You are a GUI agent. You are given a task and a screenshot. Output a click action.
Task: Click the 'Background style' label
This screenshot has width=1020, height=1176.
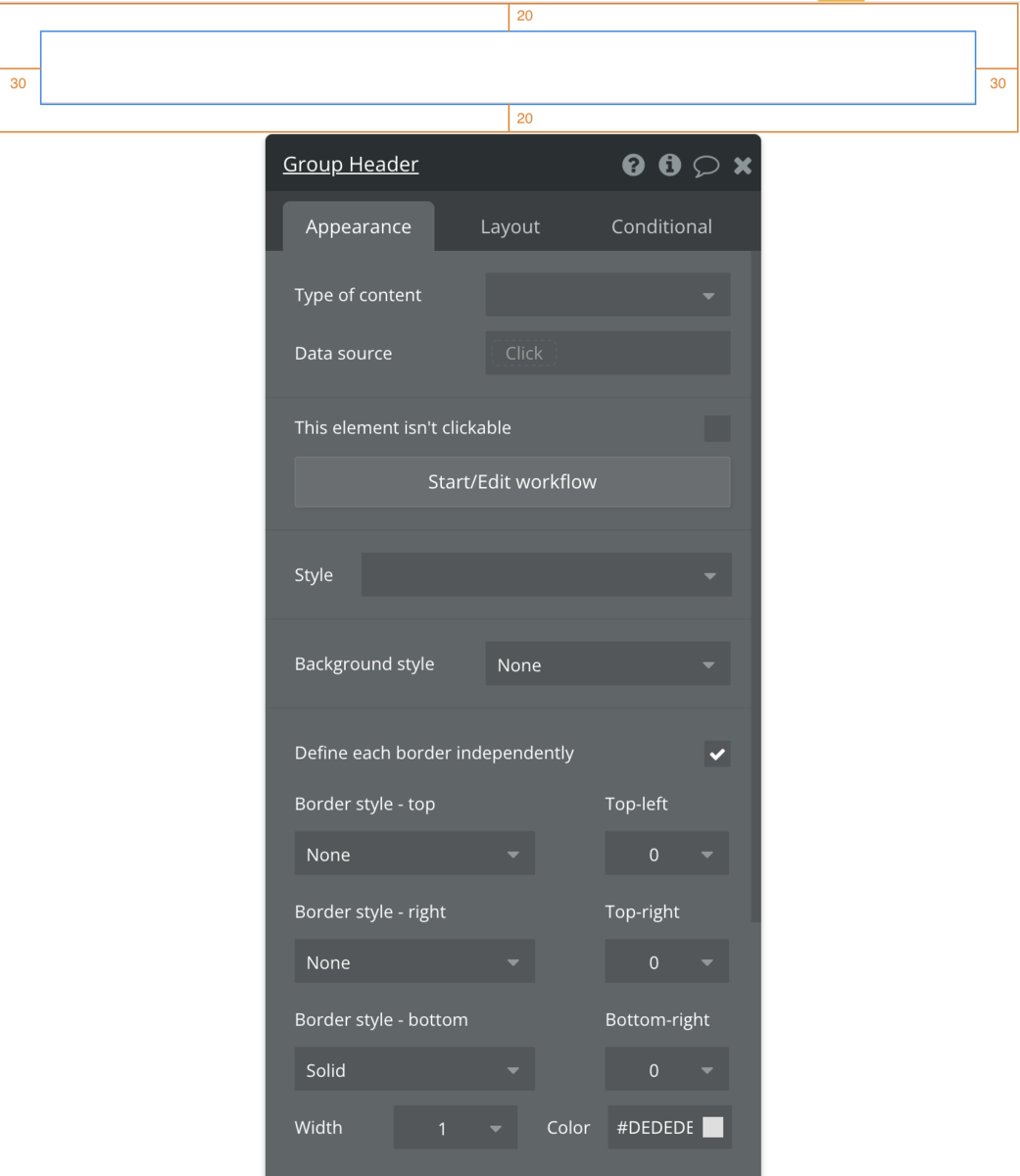[x=364, y=664]
